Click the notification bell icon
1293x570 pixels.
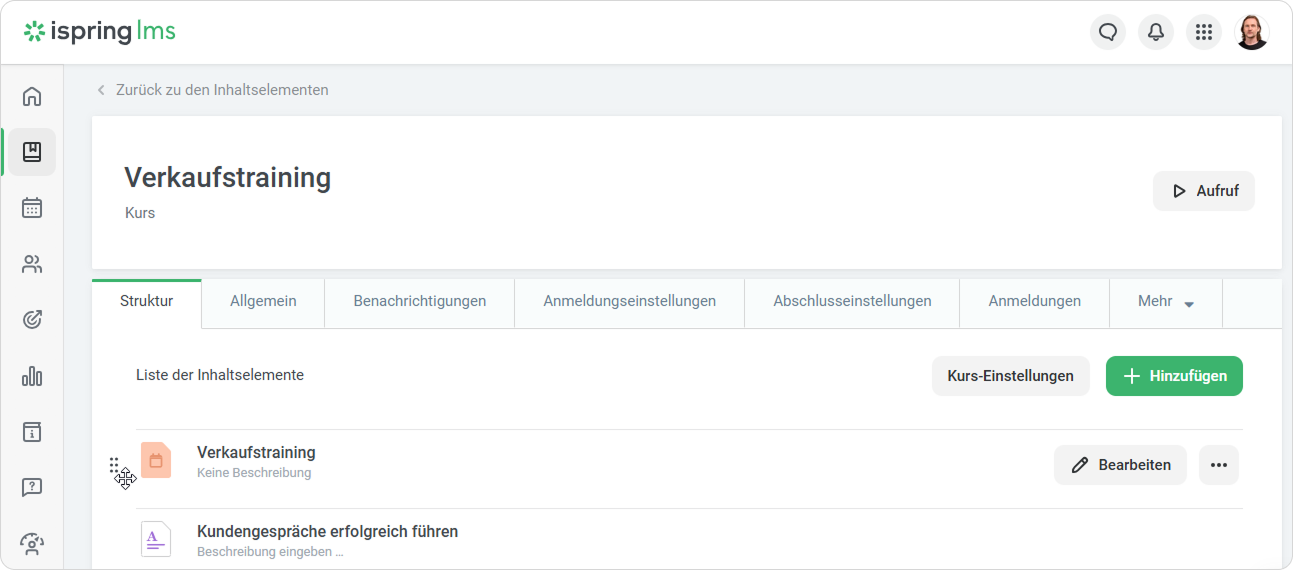(x=1156, y=32)
